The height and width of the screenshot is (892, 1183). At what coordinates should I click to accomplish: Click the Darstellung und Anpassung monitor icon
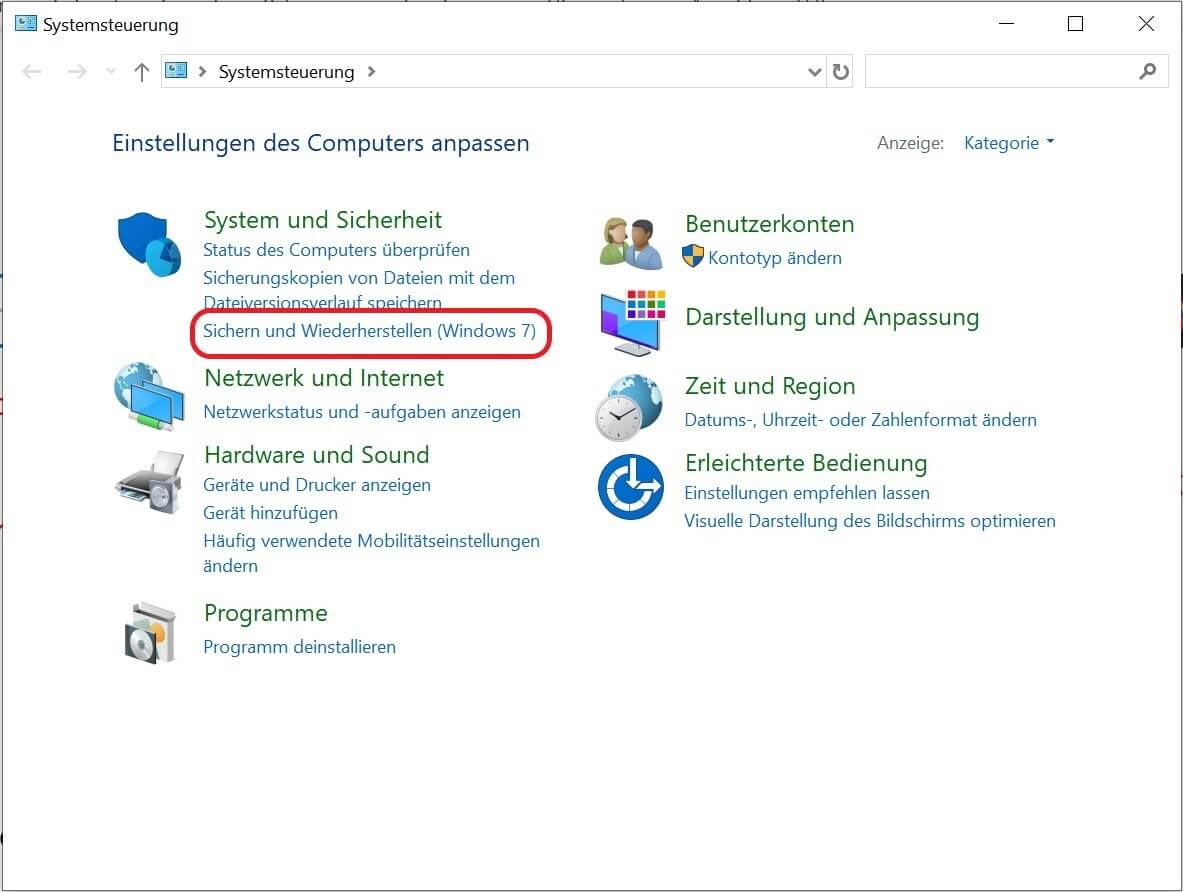tap(631, 322)
